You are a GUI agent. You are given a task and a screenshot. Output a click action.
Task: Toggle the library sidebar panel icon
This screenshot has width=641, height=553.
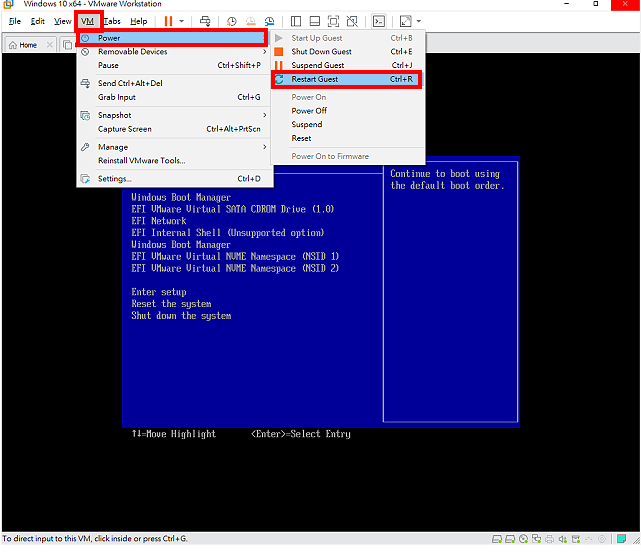point(296,21)
